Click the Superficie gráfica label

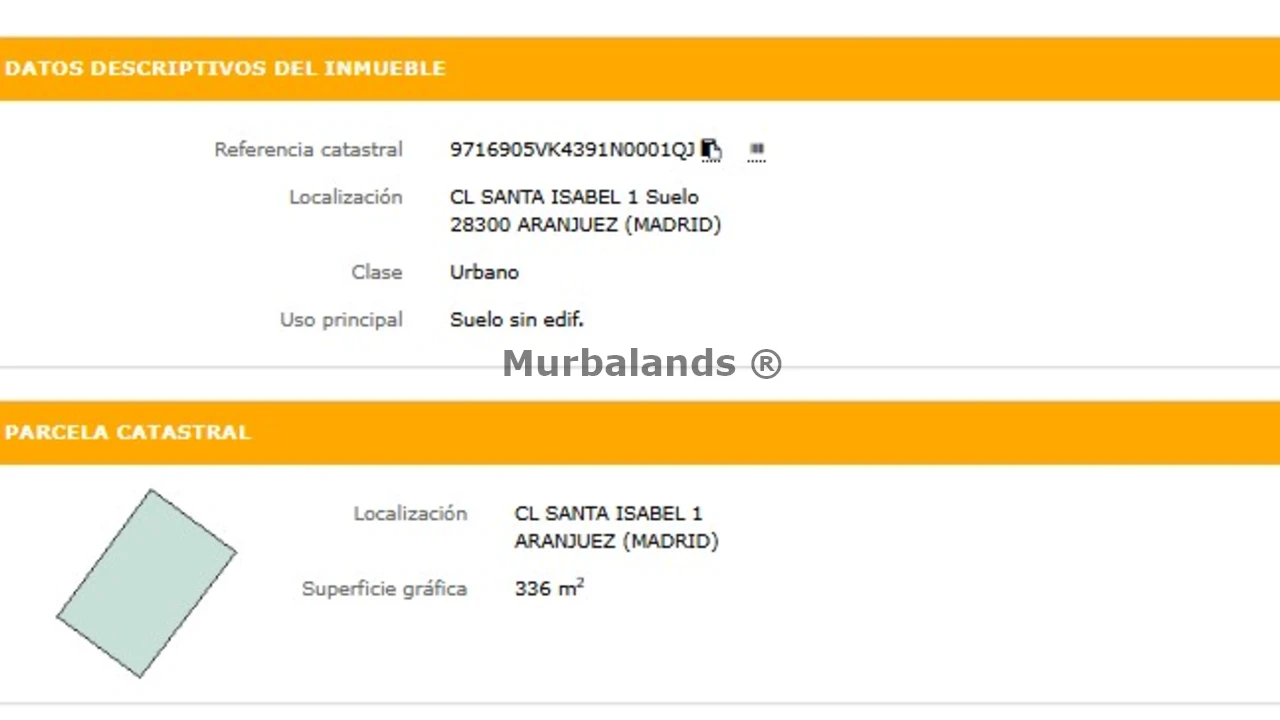click(x=384, y=589)
